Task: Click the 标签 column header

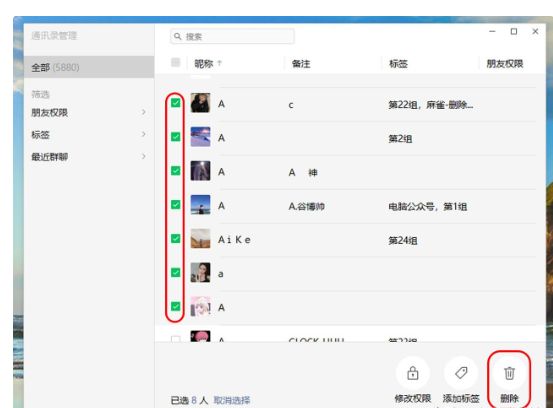Action: (398, 64)
